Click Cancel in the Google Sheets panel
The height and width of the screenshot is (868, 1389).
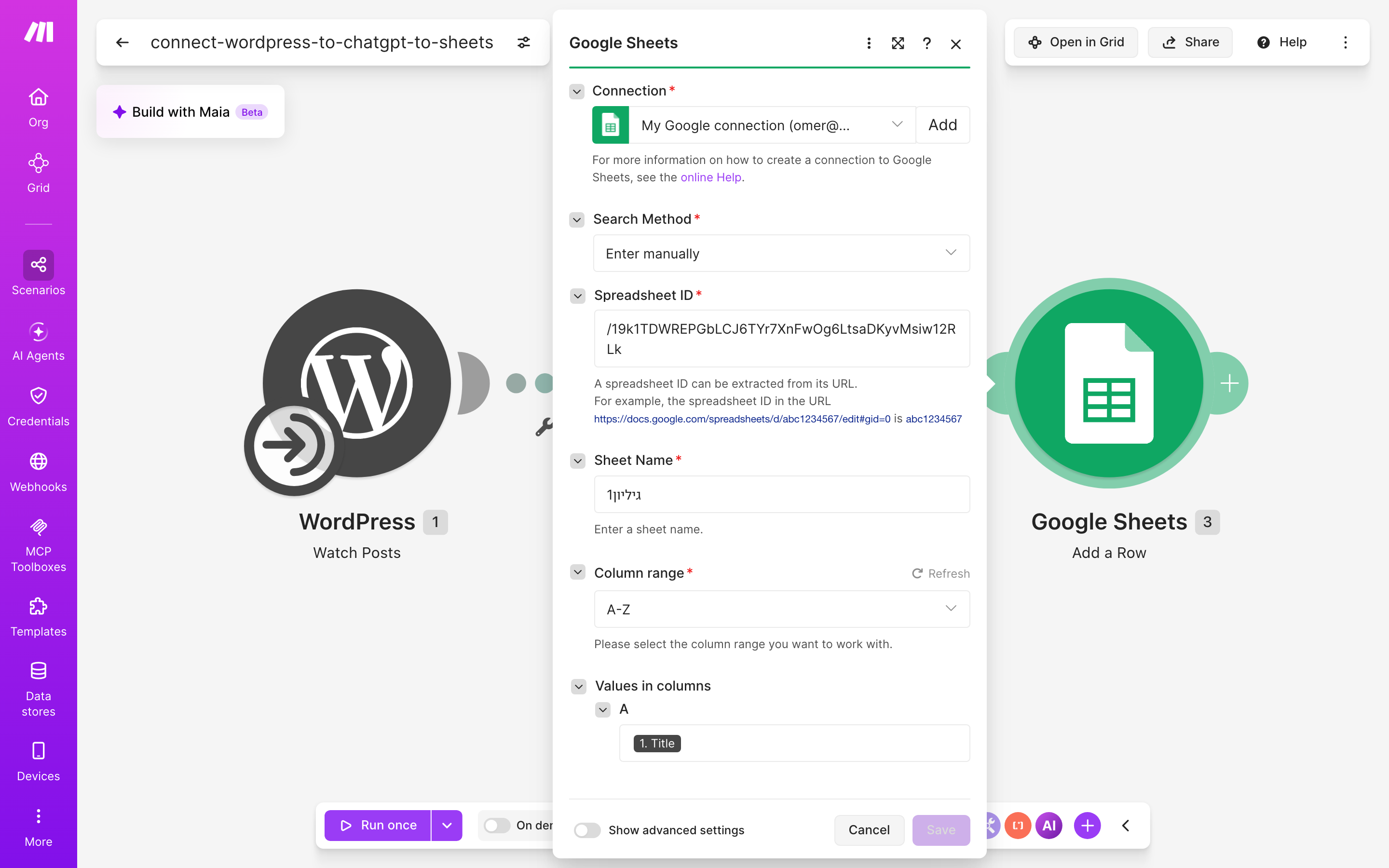point(869,830)
